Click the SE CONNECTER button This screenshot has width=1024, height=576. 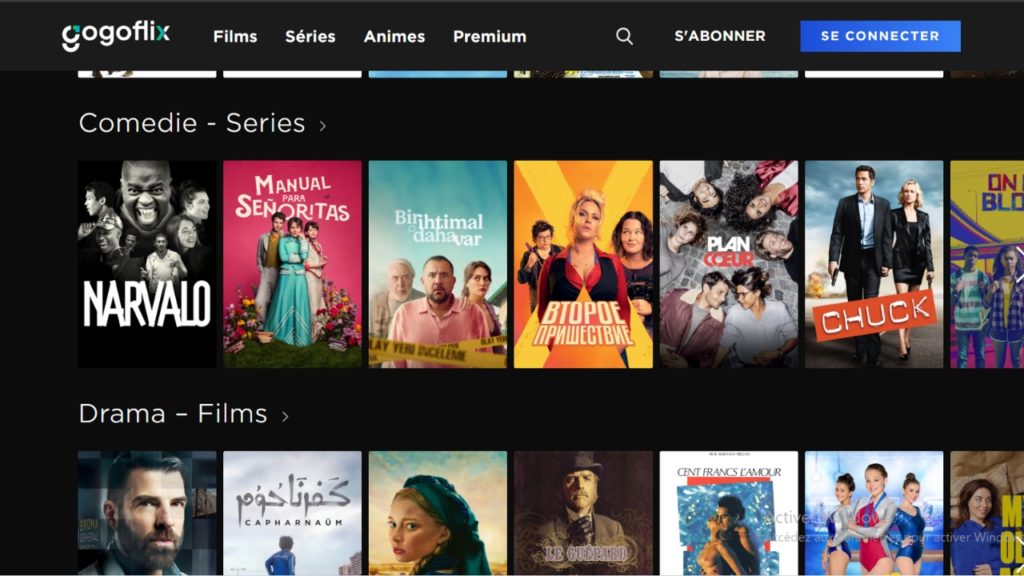(x=880, y=36)
